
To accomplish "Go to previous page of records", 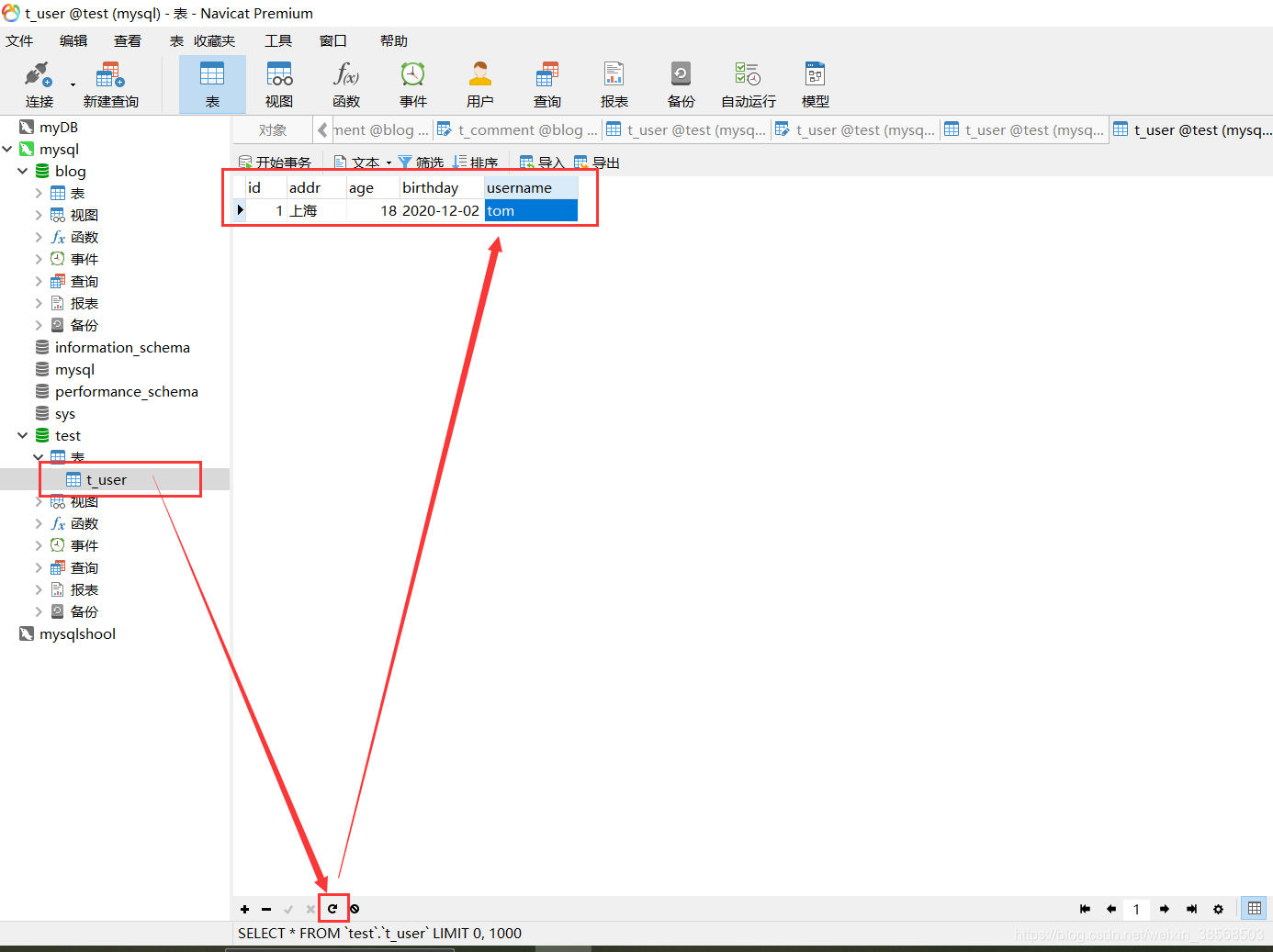I will click(1111, 909).
